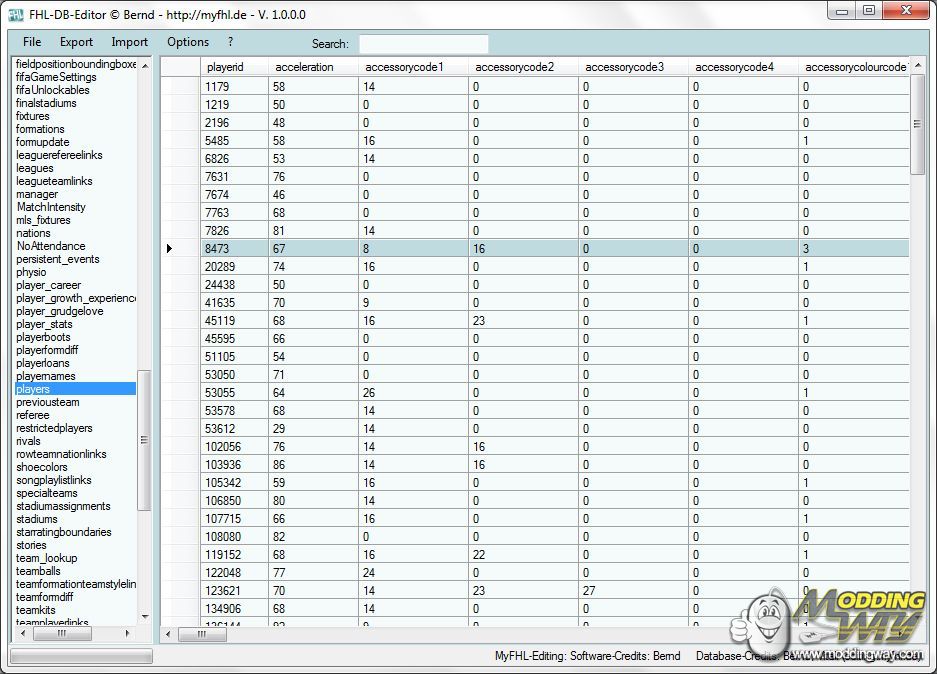
Task: Click the FHL app icon in title bar
Action: pyautogui.click(x=16, y=14)
